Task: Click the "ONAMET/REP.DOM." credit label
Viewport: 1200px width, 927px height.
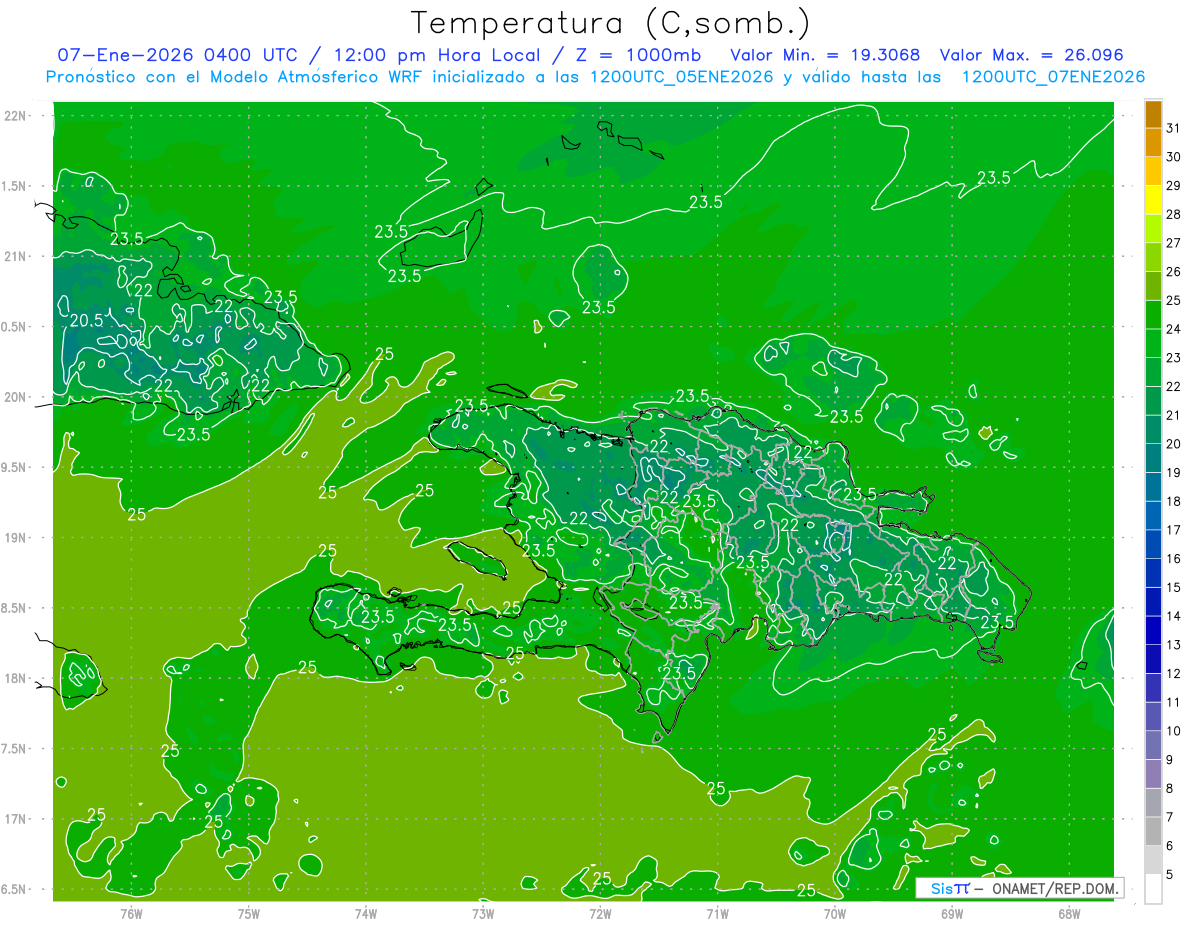Action: (1054, 888)
